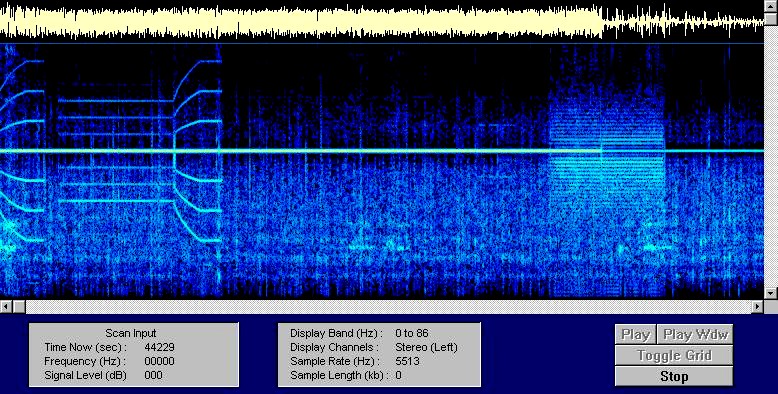Screen dimensions: 778x394
Task: Click the Time Now value 44229
Action: pyautogui.click(x=159, y=347)
